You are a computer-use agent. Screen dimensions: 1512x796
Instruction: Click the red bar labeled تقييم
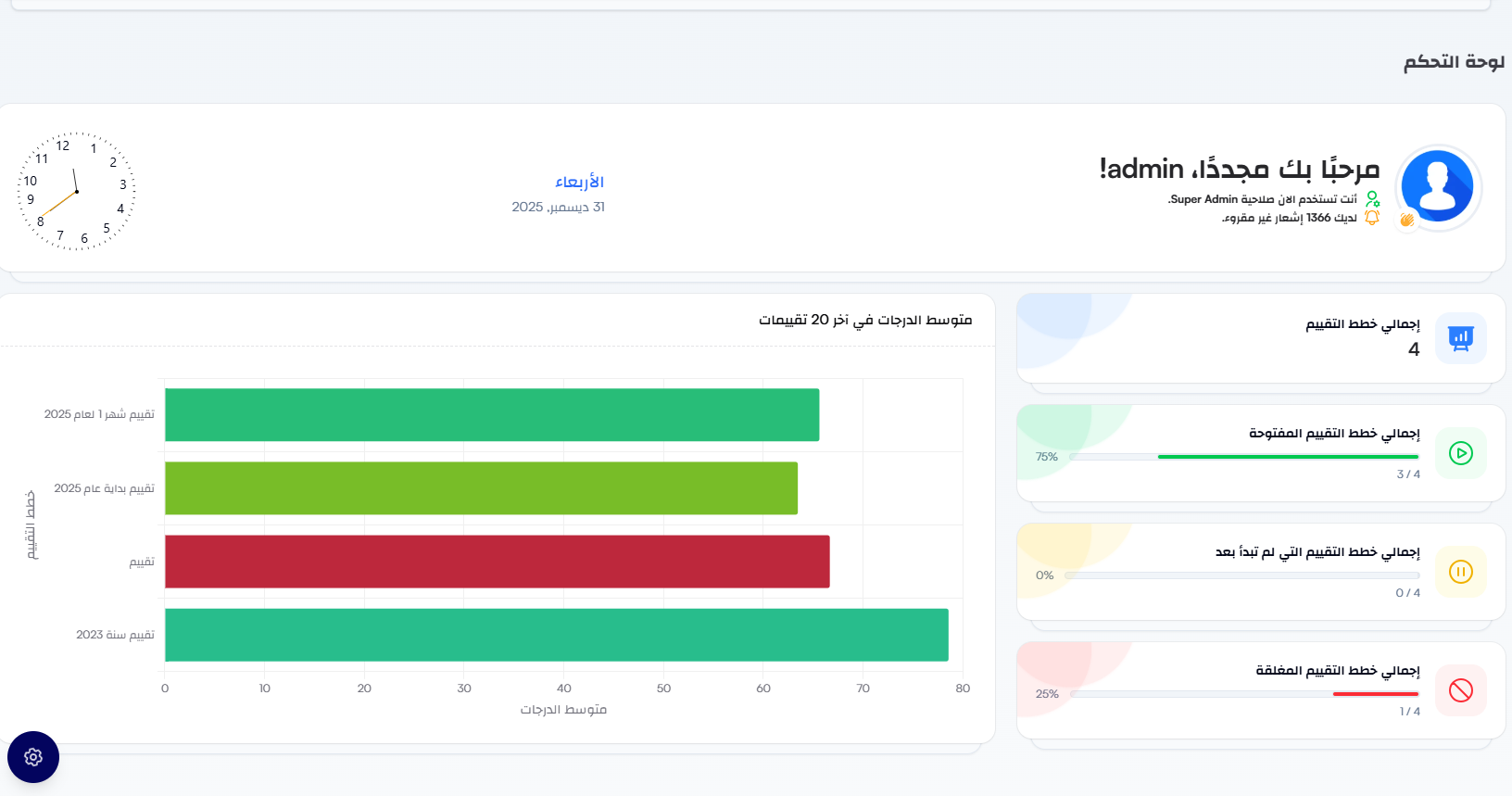point(497,562)
